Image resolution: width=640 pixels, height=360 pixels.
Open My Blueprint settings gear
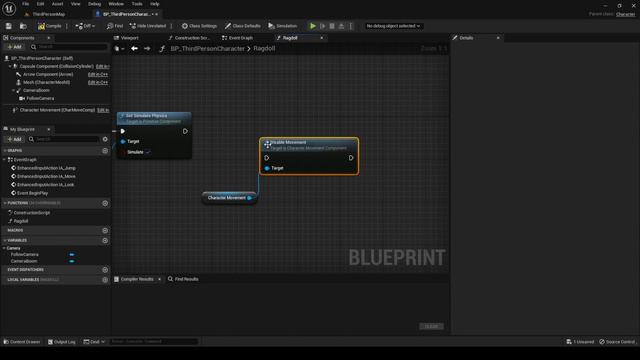click(x=105, y=139)
